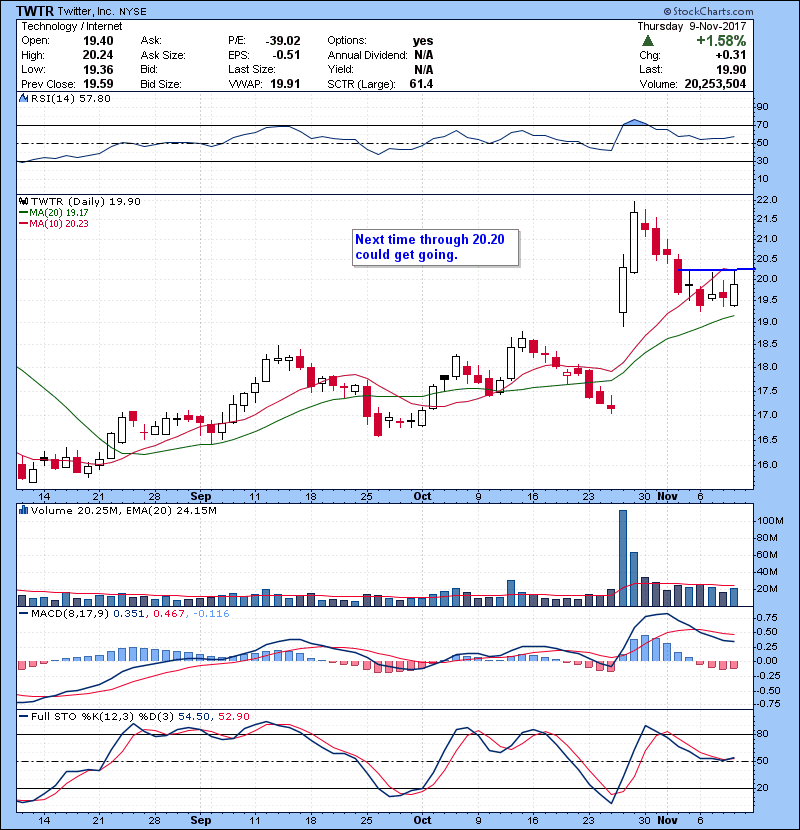This screenshot has height=830, width=800.
Task: Click the date 'Thursday 9-Nov-2017'
Action: pos(691,26)
